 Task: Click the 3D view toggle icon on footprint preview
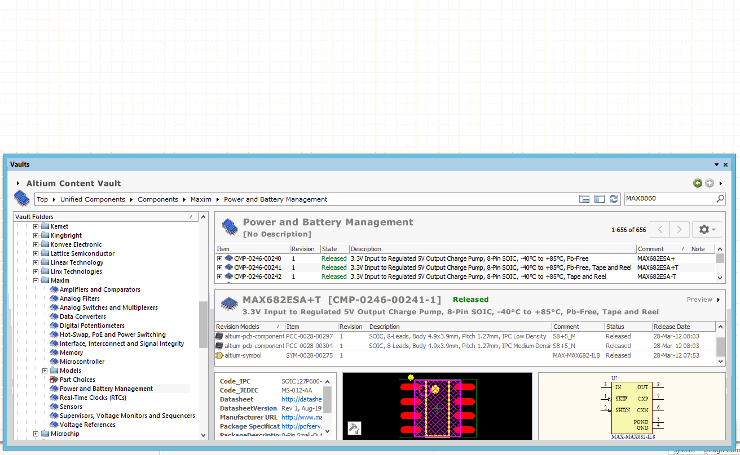click(x=354, y=428)
